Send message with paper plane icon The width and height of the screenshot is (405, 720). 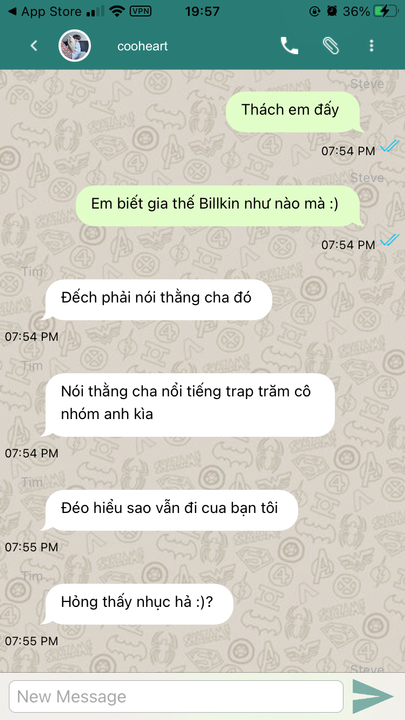click(372, 696)
